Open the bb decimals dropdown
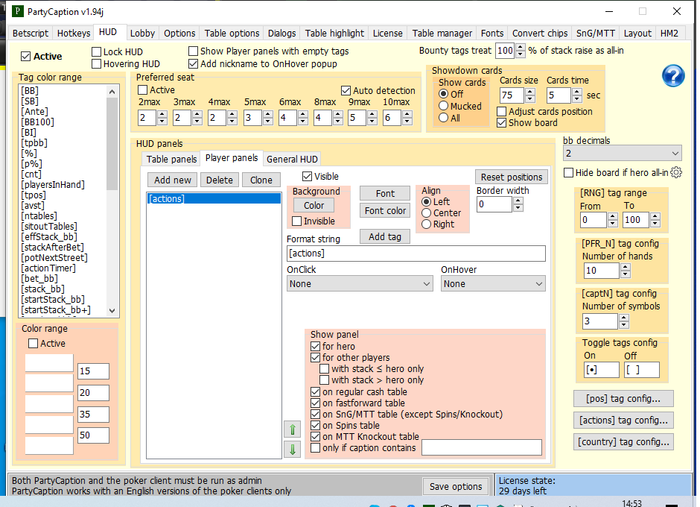Screen dimensions: 700x507 (x=621, y=153)
